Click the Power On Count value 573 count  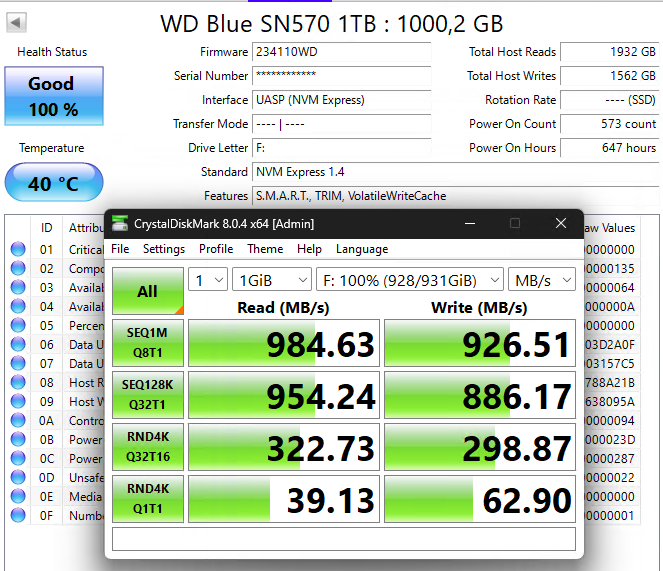[609, 124]
